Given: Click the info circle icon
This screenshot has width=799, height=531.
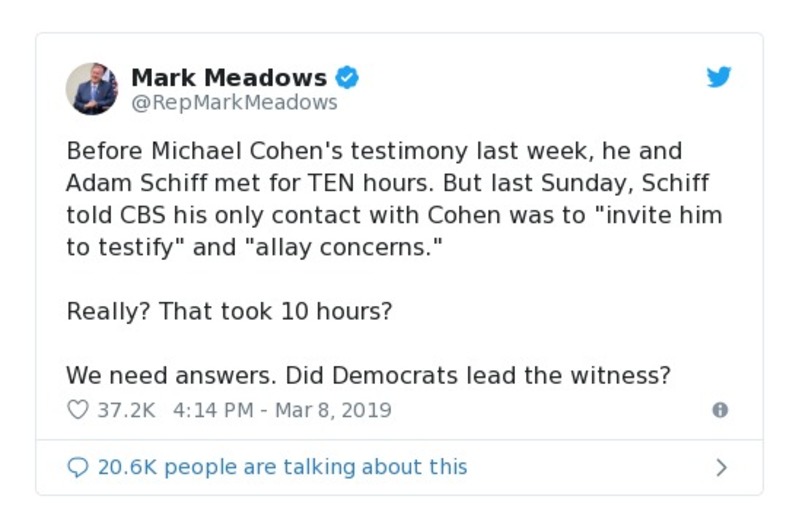Looking at the screenshot, I should pos(719,410).
